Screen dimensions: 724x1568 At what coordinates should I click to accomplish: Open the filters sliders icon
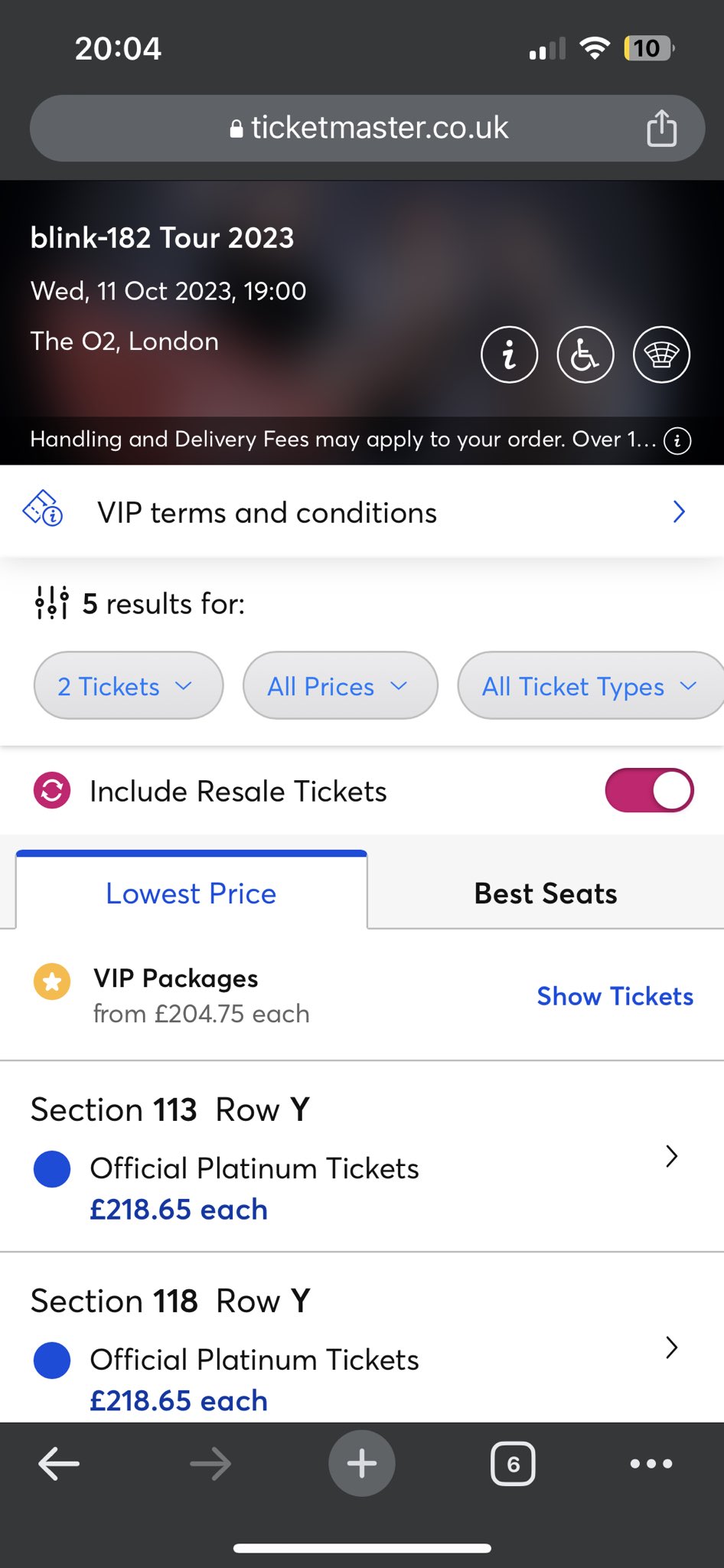click(51, 603)
